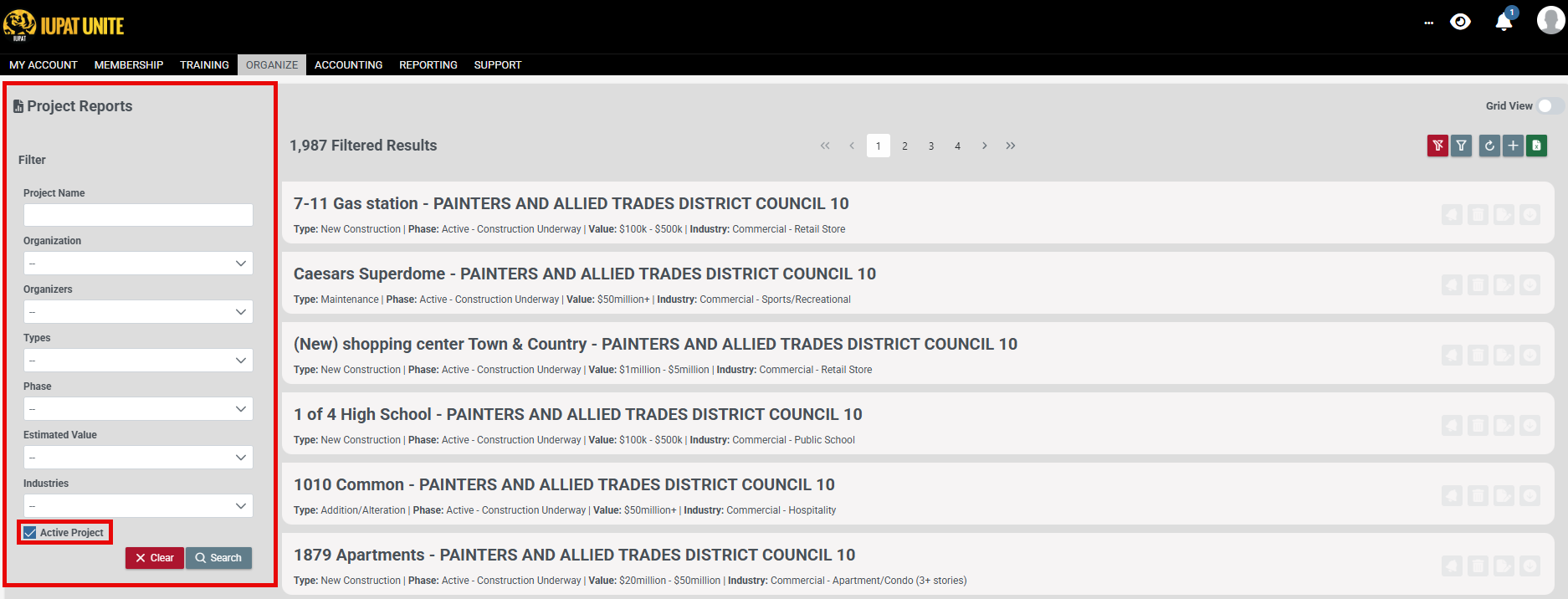Open the Organization dropdown
1568x599 pixels.
[x=138, y=264]
